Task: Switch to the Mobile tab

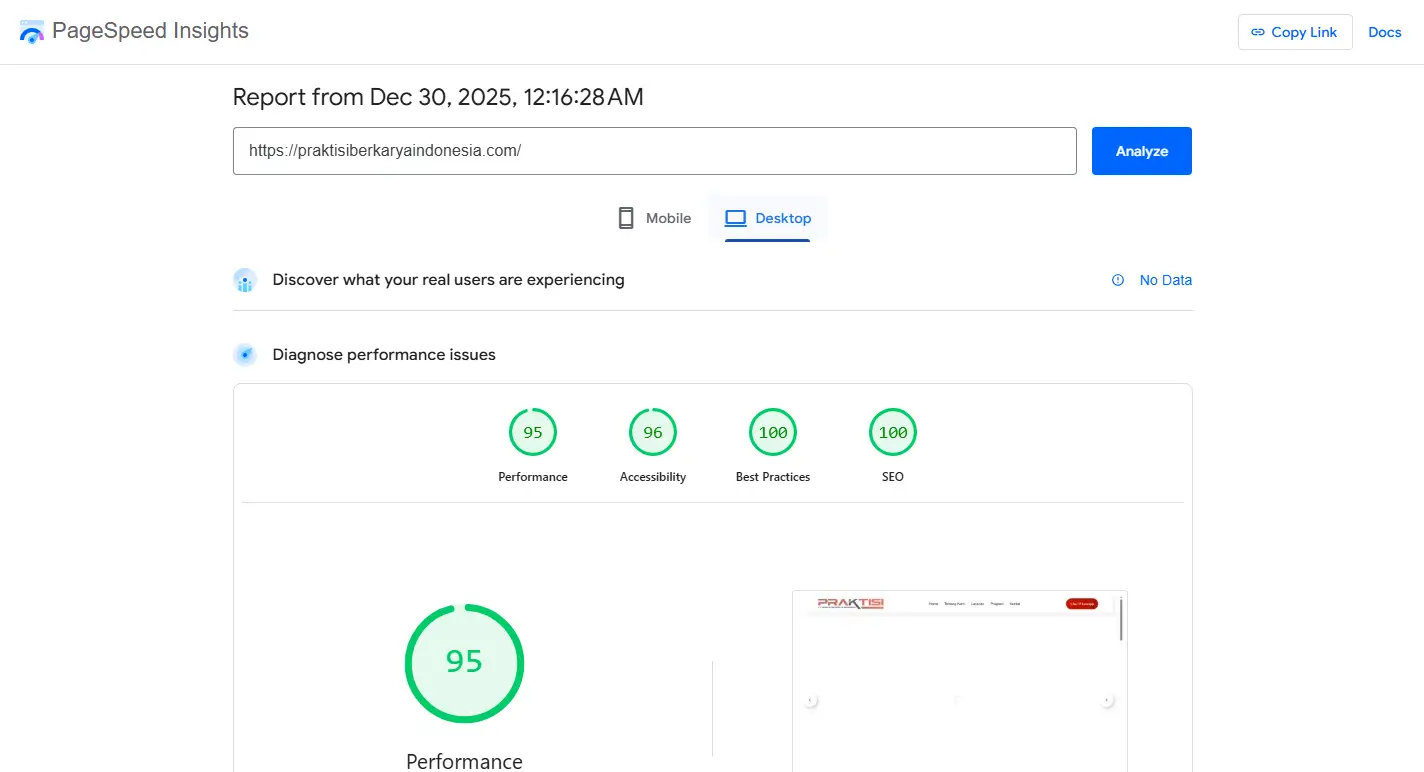Action: point(654,217)
